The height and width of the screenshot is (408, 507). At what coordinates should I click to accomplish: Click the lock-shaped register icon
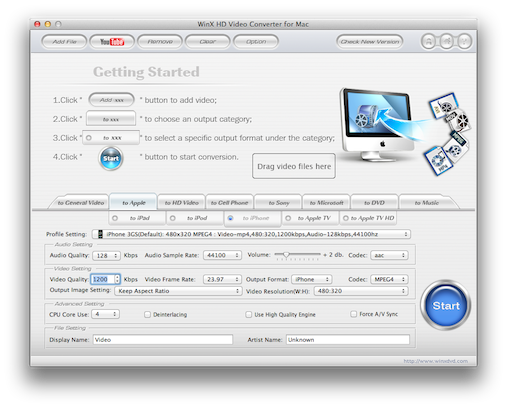[429, 41]
